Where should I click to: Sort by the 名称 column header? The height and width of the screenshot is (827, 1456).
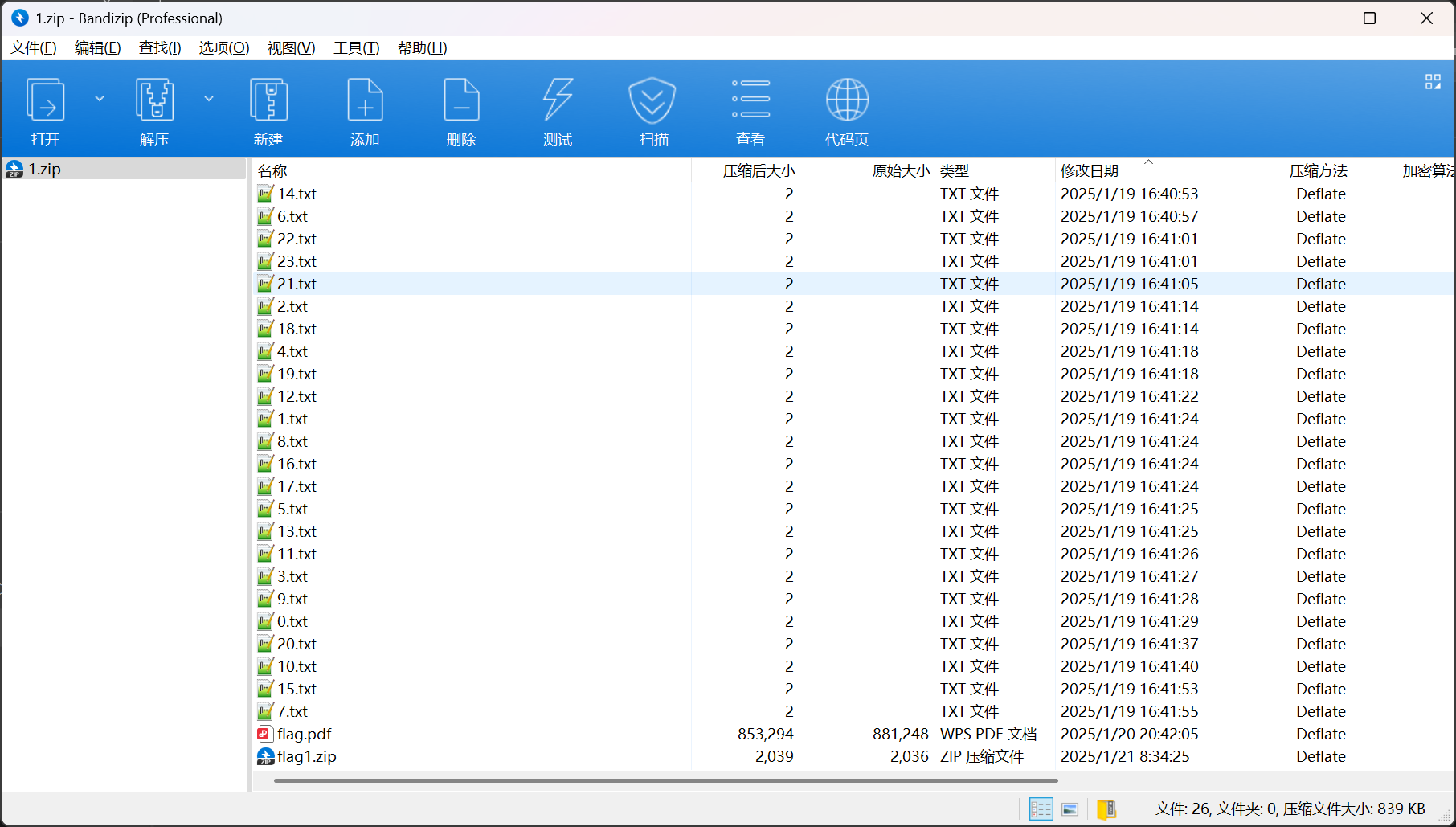click(472, 170)
